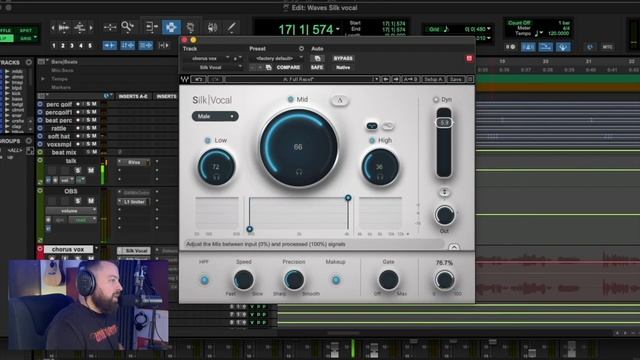Click the Dyn vertical slider handle
640x360 pixels.
(x=444, y=122)
